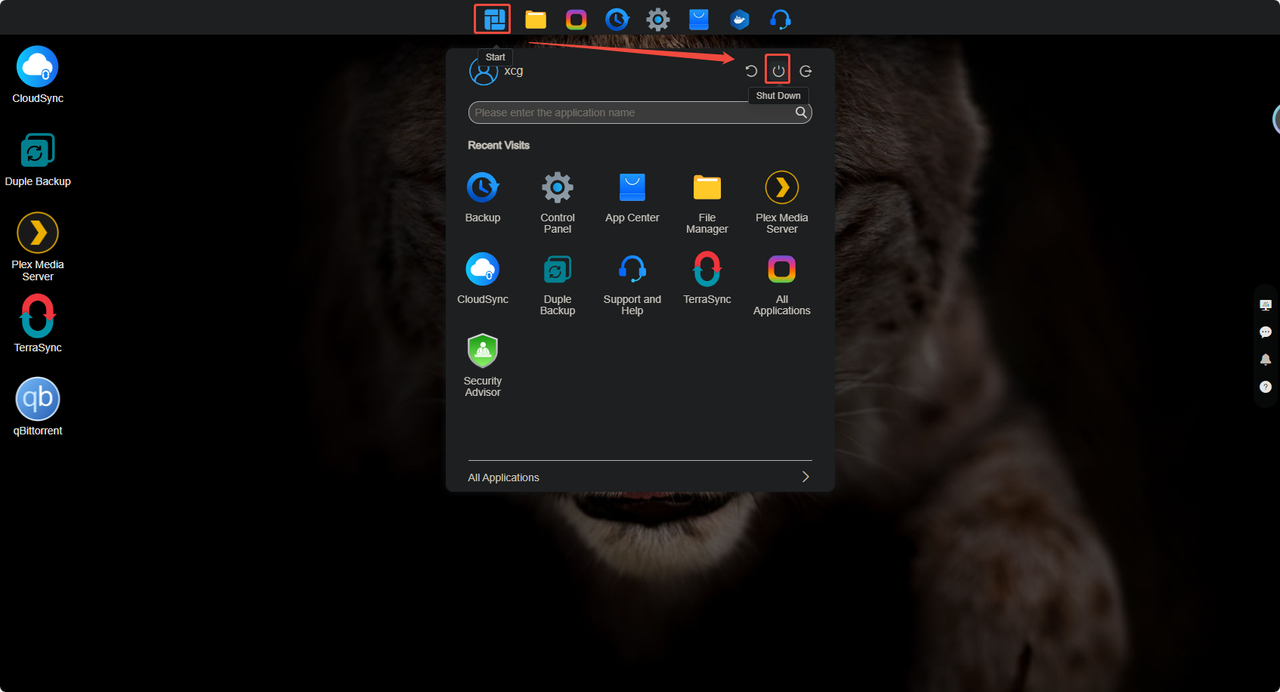
Task: Click the Recent Visits heading
Action: click(x=499, y=145)
